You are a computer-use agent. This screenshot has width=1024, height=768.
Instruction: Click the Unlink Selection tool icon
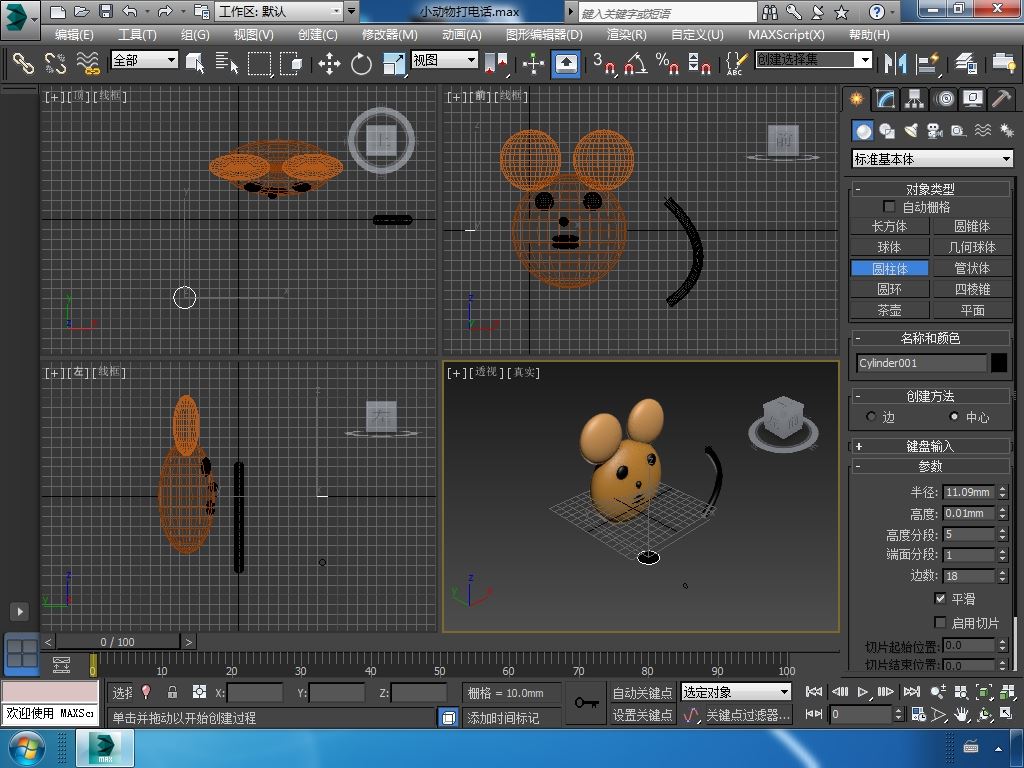tap(56, 63)
